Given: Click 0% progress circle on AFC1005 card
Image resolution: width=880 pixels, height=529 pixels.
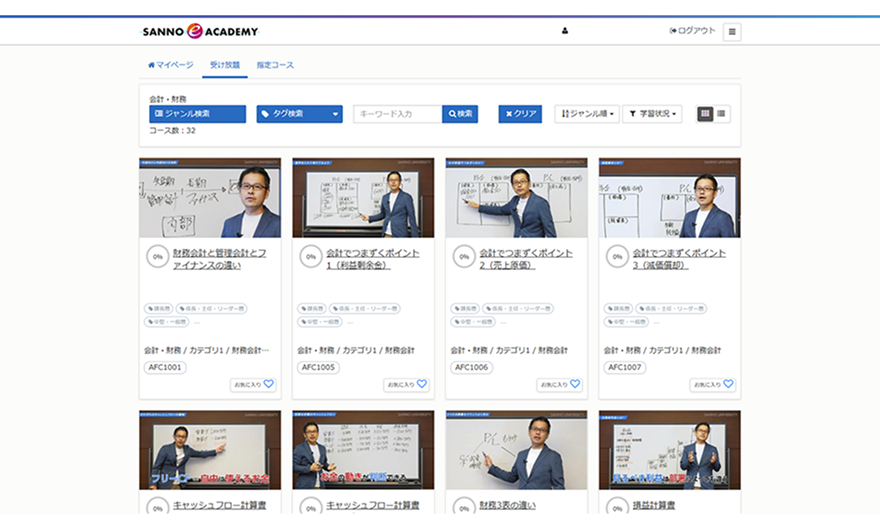Looking at the screenshot, I should click(x=310, y=258).
